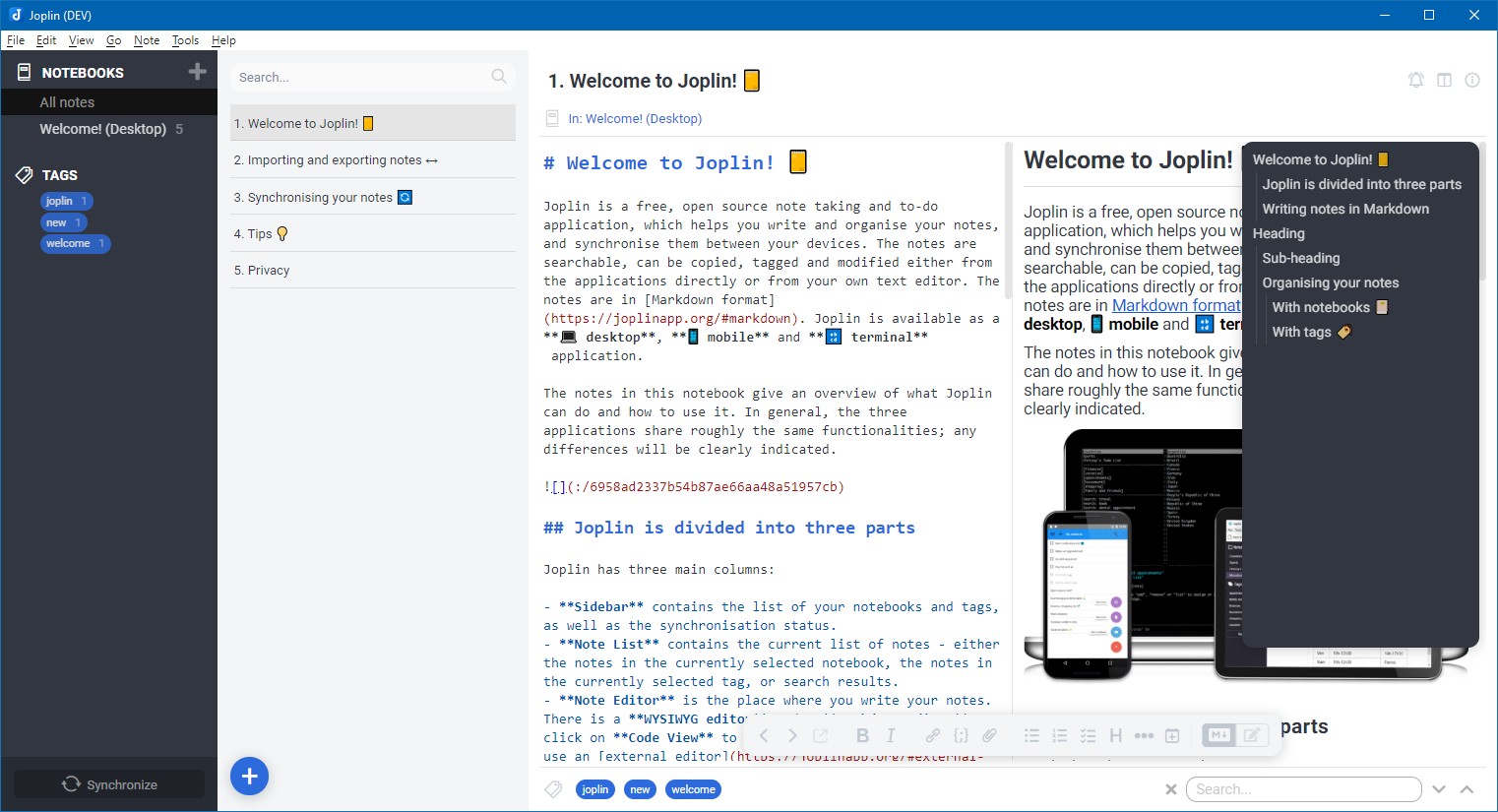Follow the Markdown format link in preview

tap(1176, 305)
